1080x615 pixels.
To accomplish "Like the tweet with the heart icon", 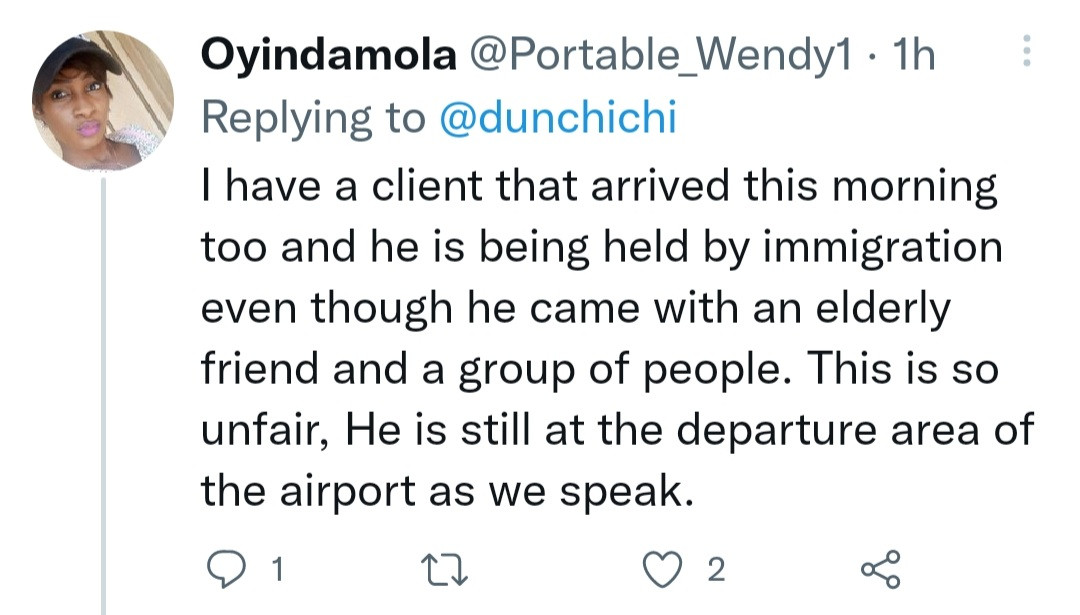I will 663,570.
